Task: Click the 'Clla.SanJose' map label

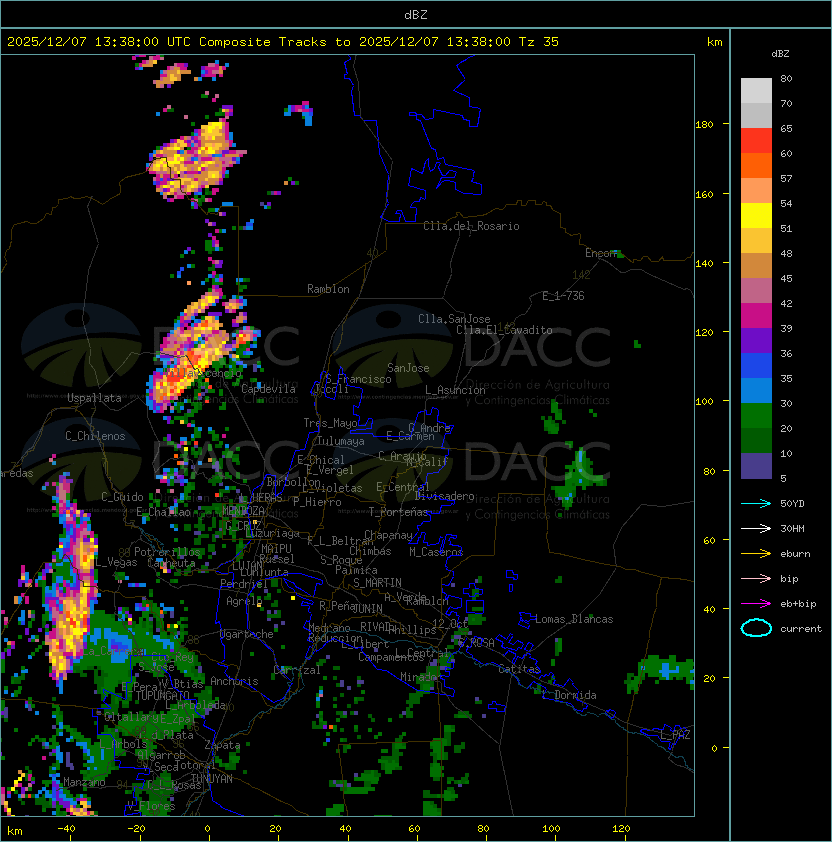Action: [454, 319]
